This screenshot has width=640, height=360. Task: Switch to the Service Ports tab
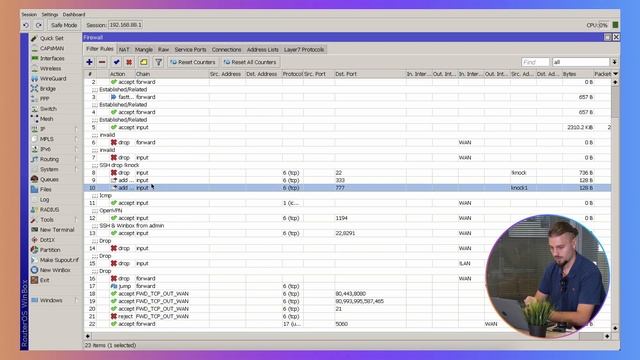[190, 49]
